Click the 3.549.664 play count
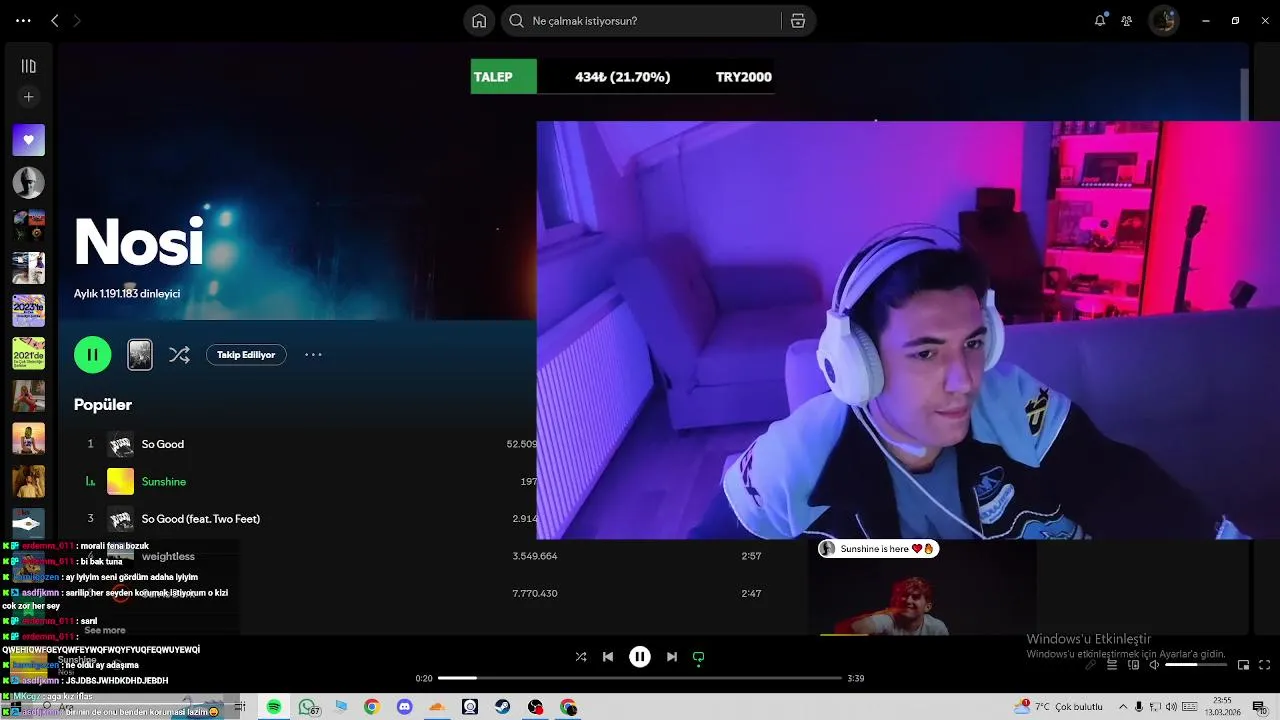This screenshot has height=720, width=1280. pyautogui.click(x=535, y=556)
